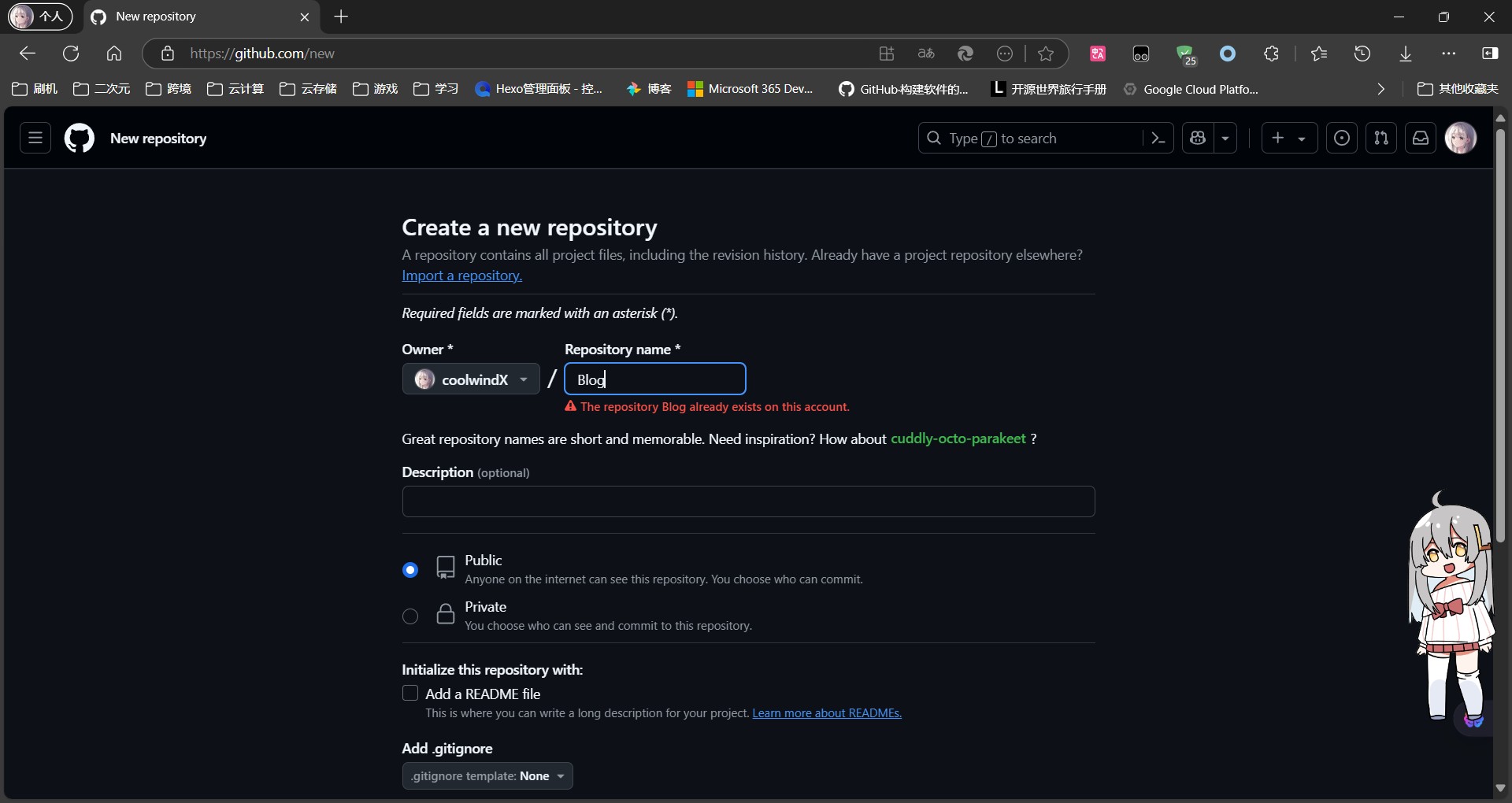Open blue circle extension icon

(x=1228, y=54)
